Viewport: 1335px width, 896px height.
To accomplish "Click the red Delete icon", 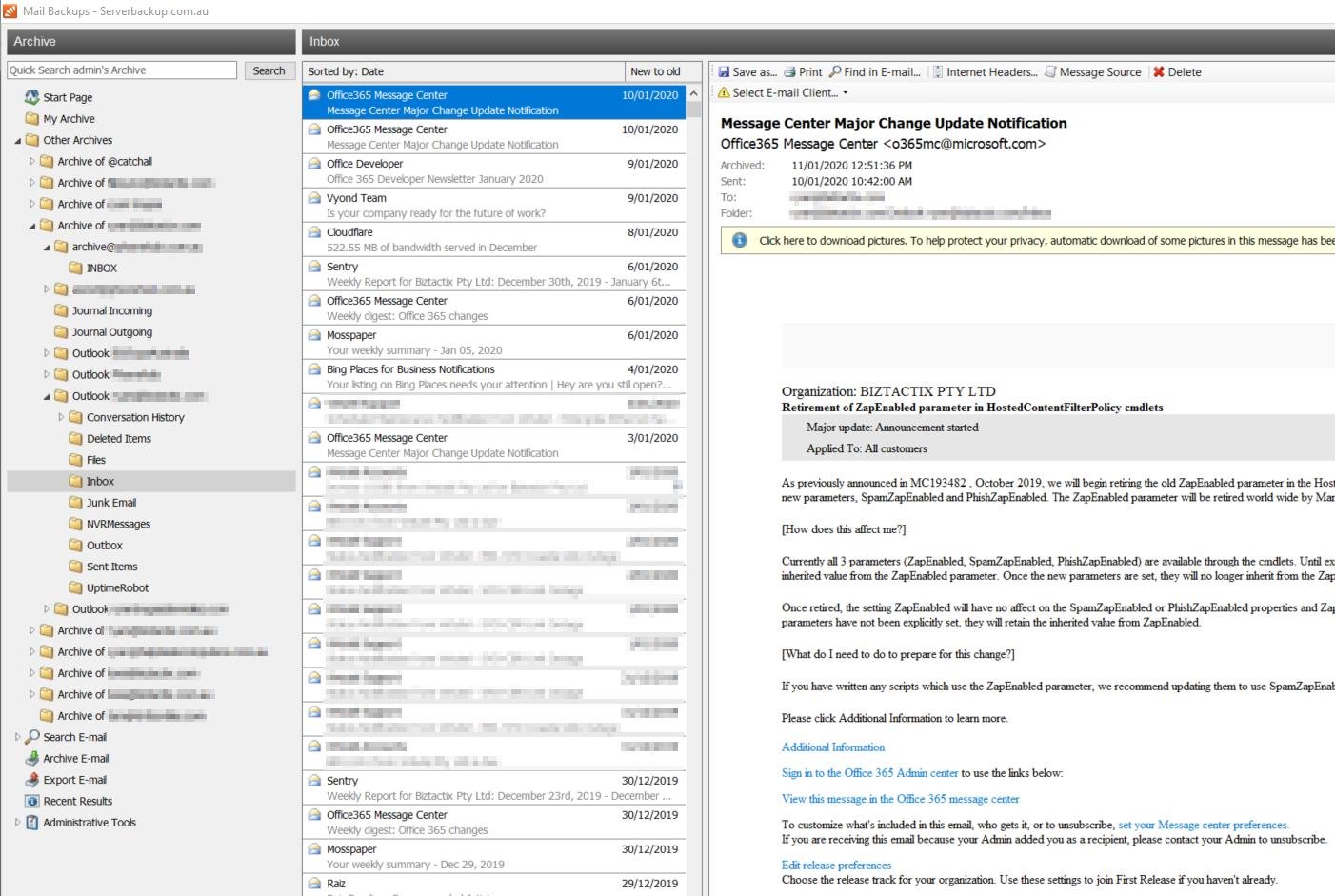I will tap(1159, 71).
